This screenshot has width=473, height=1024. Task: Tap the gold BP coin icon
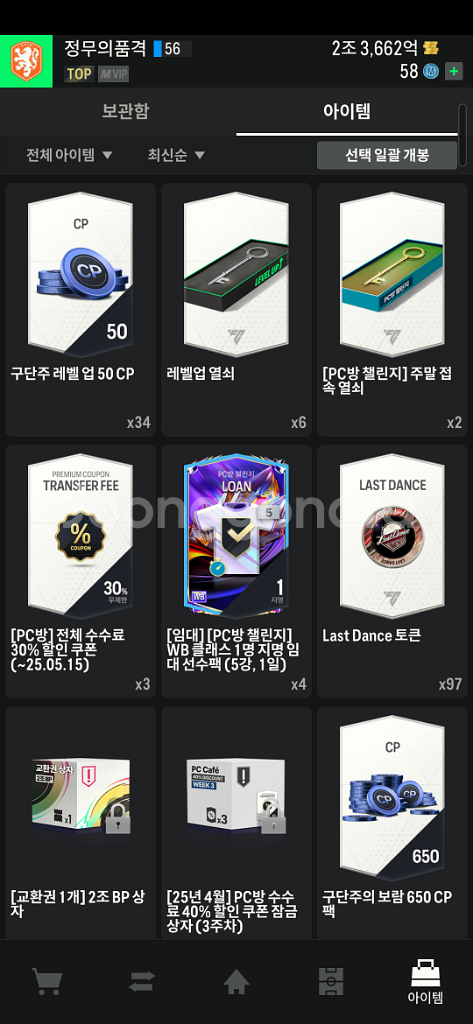click(431, 48)
